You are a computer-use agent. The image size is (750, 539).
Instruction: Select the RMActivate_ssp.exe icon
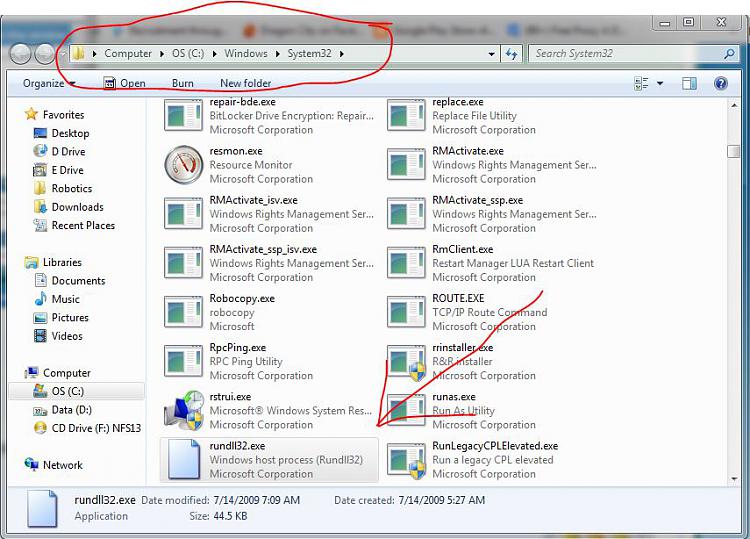(x=406, y=214)
